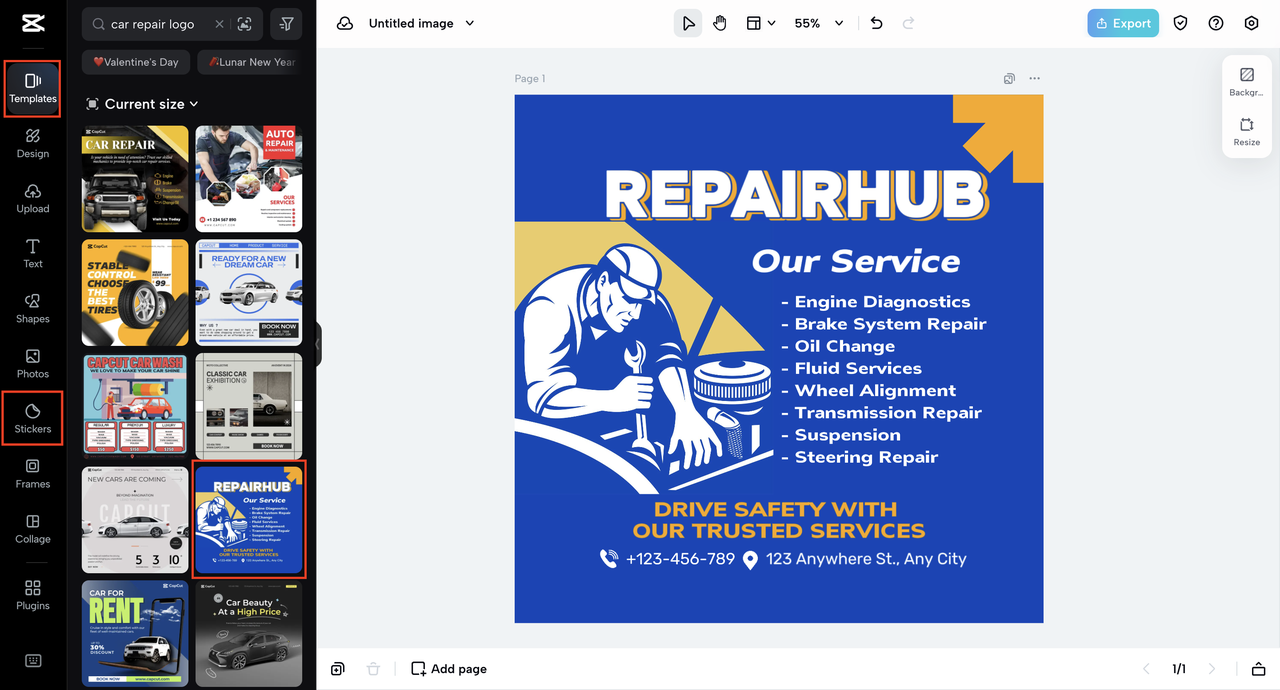Click the CapCut logo icon
The image size is (1280, 690).
pyautogui.click(x=32, y=25)
